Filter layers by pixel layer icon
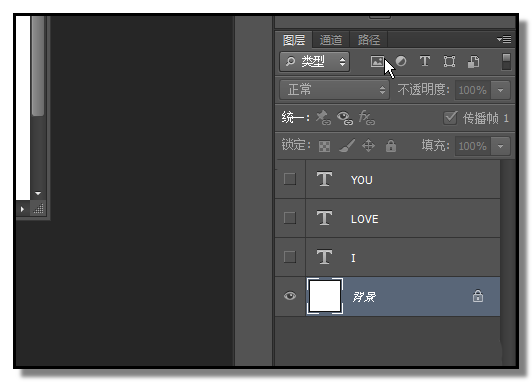This screenshot has height=382, width=532. [377, 62]
